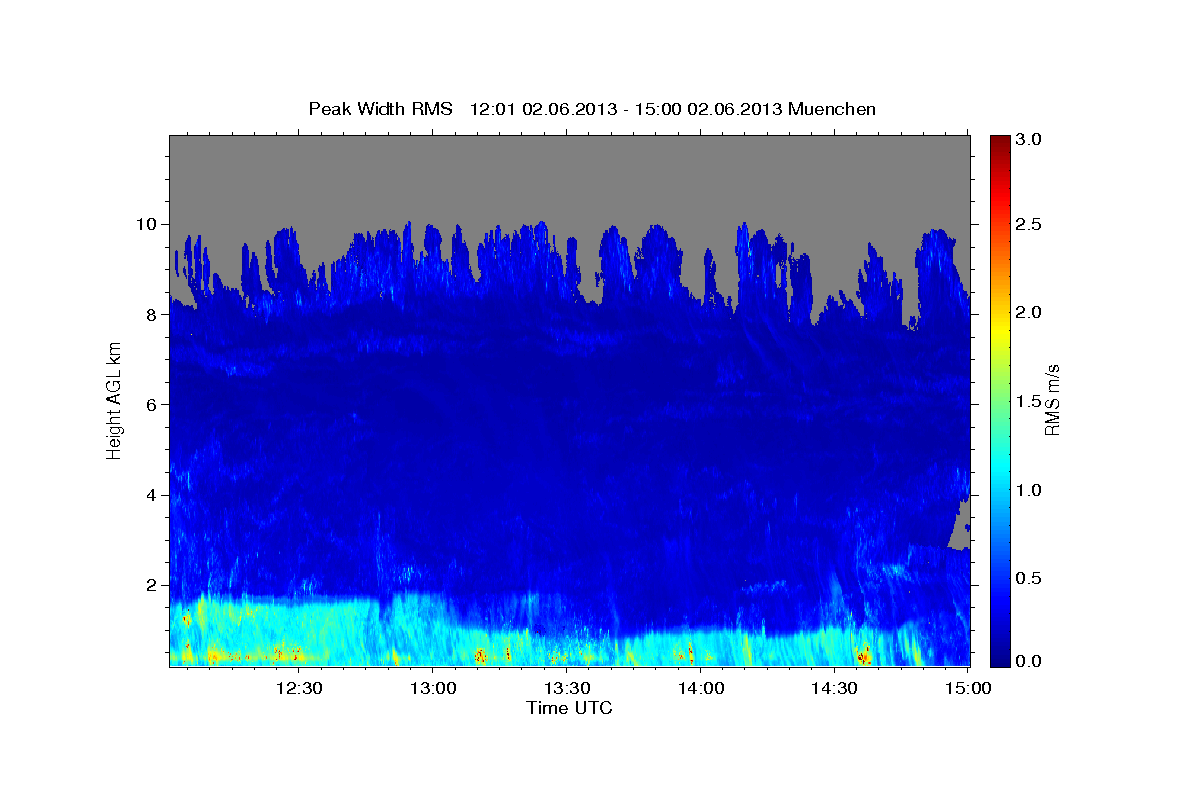1200x800 pixels.
Task: Click the dark red top of the colorbar
Action: (999, 145)
